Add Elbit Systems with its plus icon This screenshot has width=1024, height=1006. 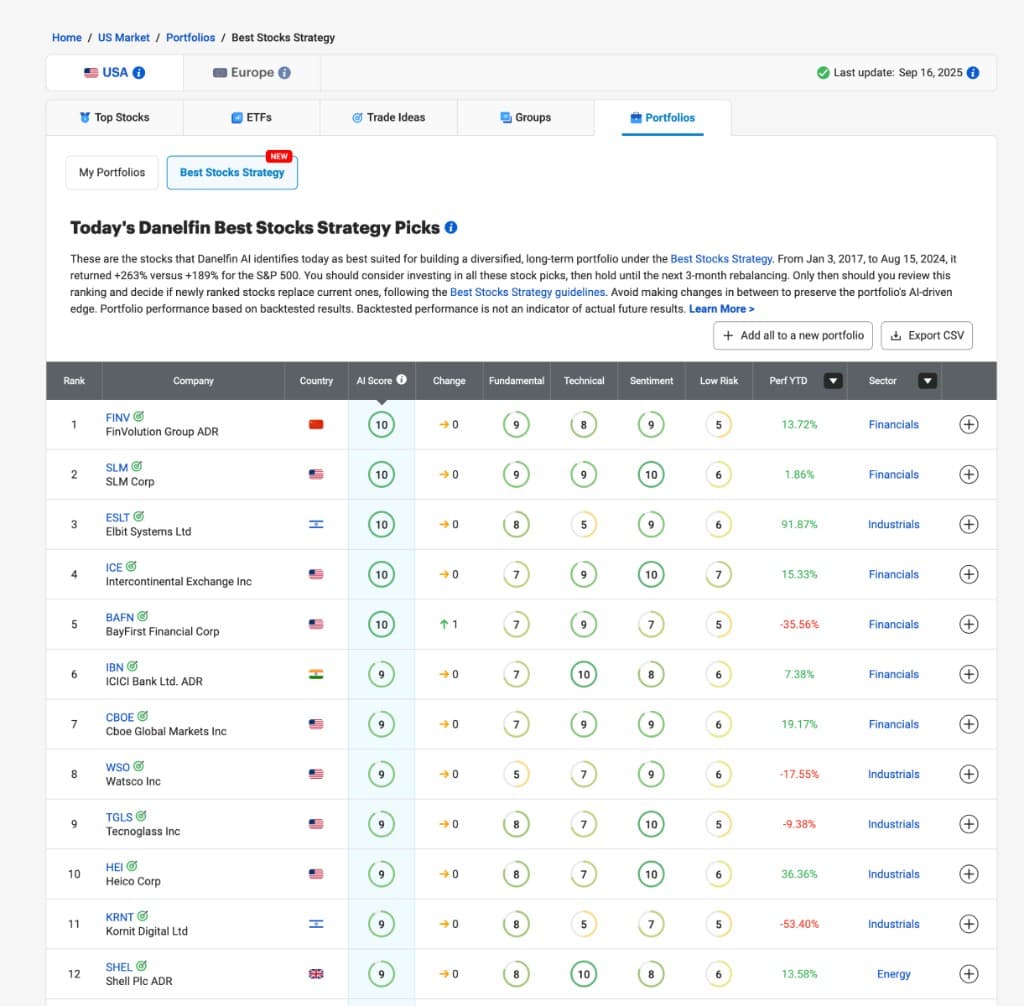point(968,525)
